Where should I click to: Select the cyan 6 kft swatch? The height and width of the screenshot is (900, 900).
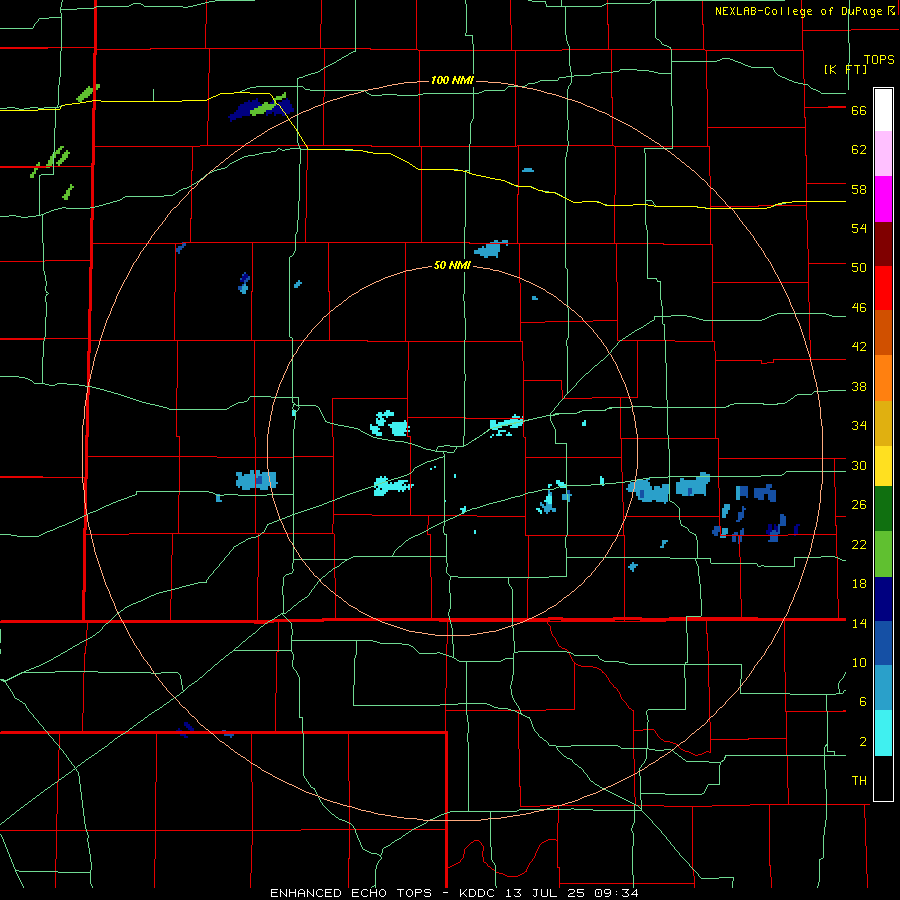pyautogui.click(x=883, y=733)
